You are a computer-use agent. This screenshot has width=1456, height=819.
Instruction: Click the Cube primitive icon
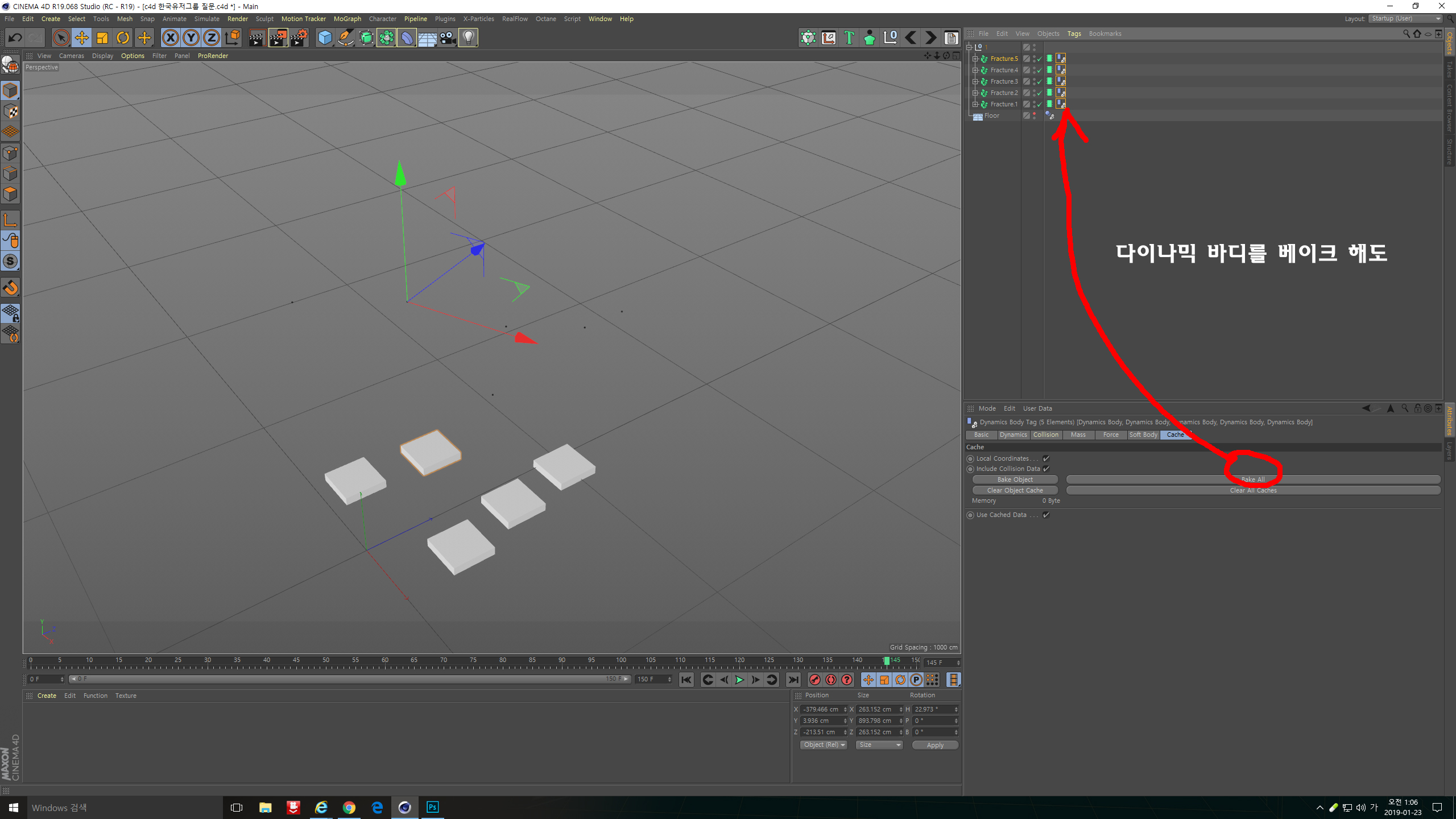(325, 38)
